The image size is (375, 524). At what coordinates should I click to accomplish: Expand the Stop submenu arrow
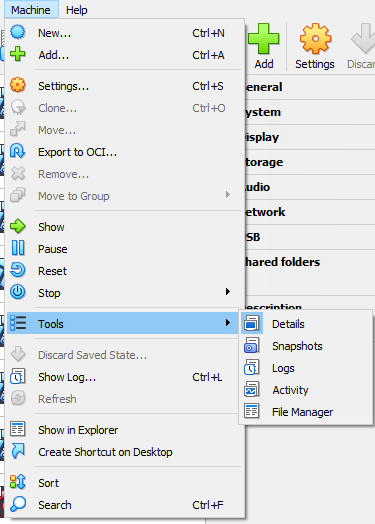[228, 292]
